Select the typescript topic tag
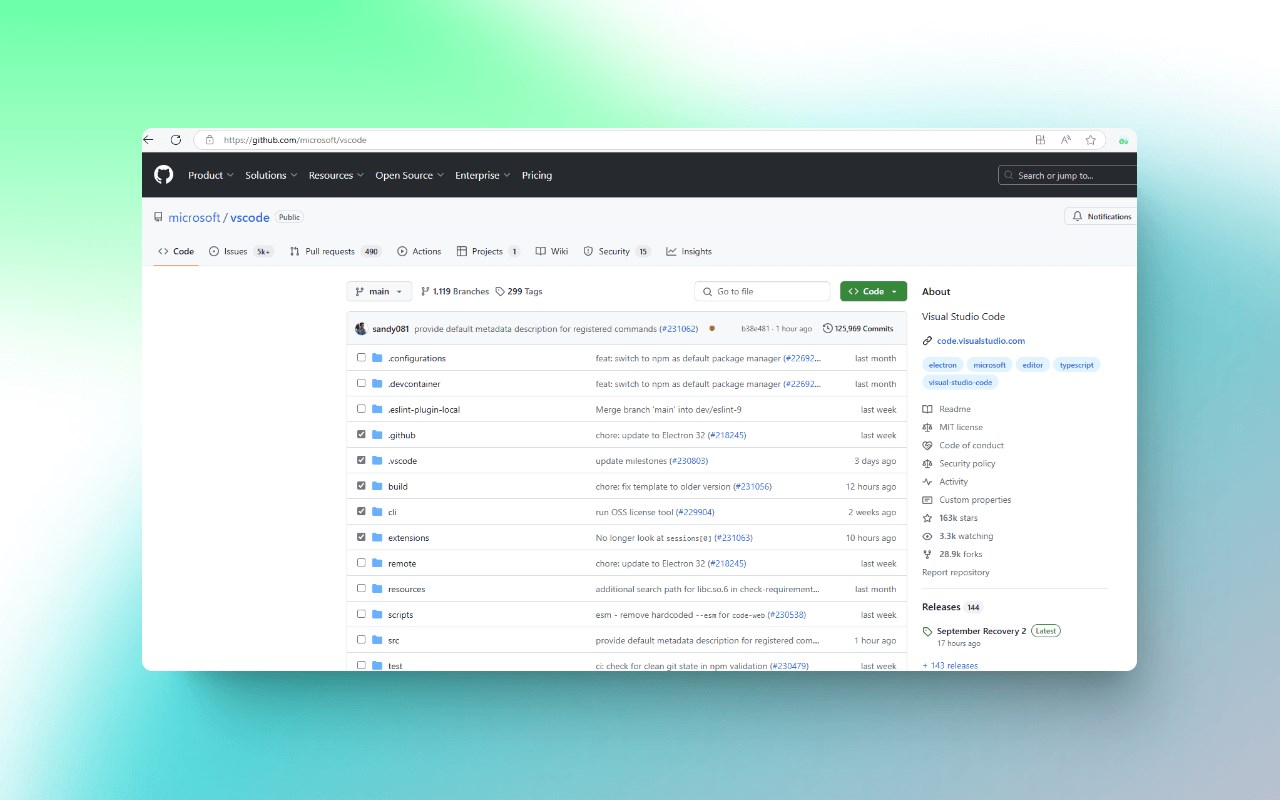The height and width of the screenshot is (800, 1280). (x=1077, y=365)
